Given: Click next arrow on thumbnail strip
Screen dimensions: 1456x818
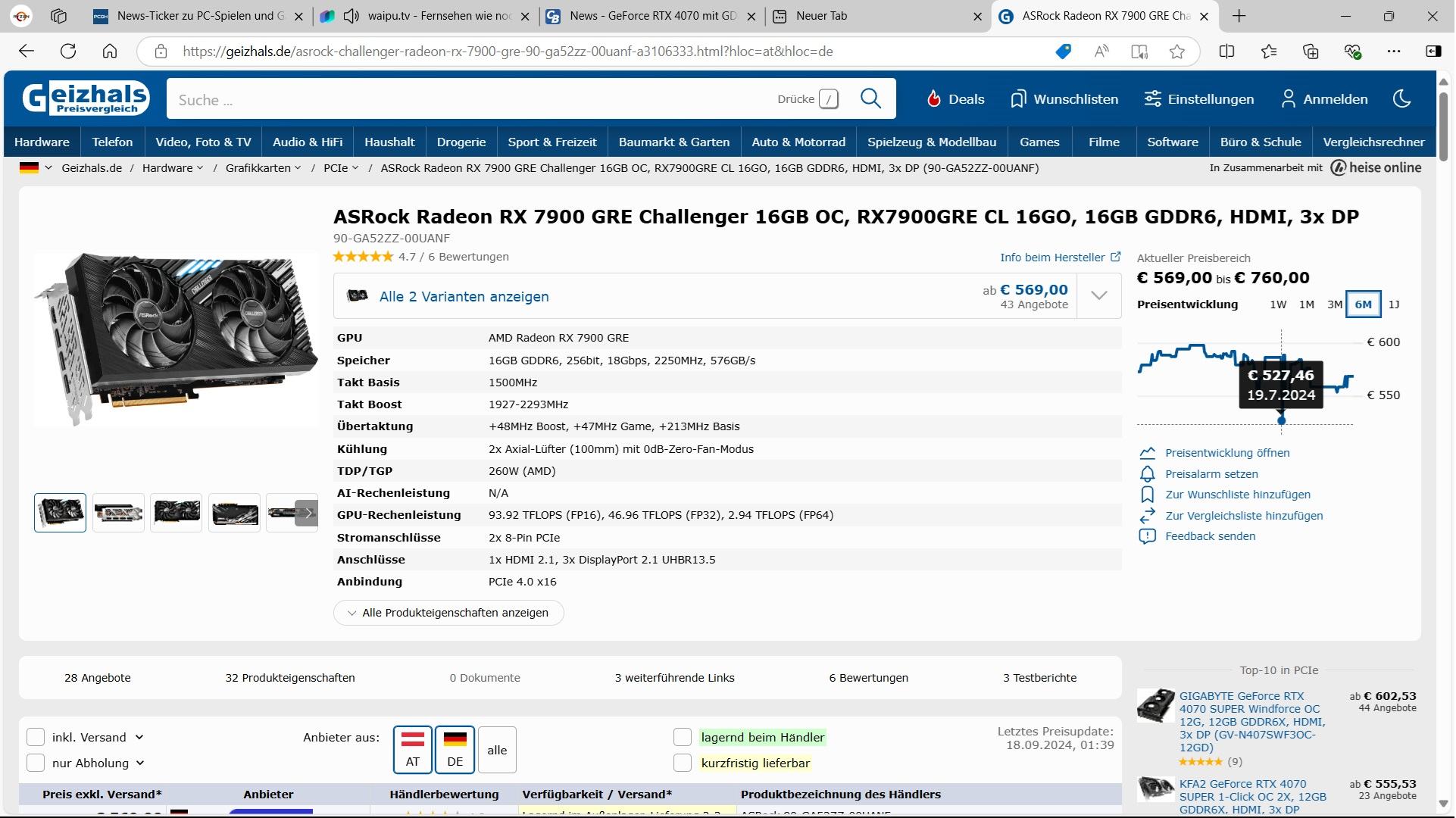Looking at the screenshot, I should tap(308, 513).
